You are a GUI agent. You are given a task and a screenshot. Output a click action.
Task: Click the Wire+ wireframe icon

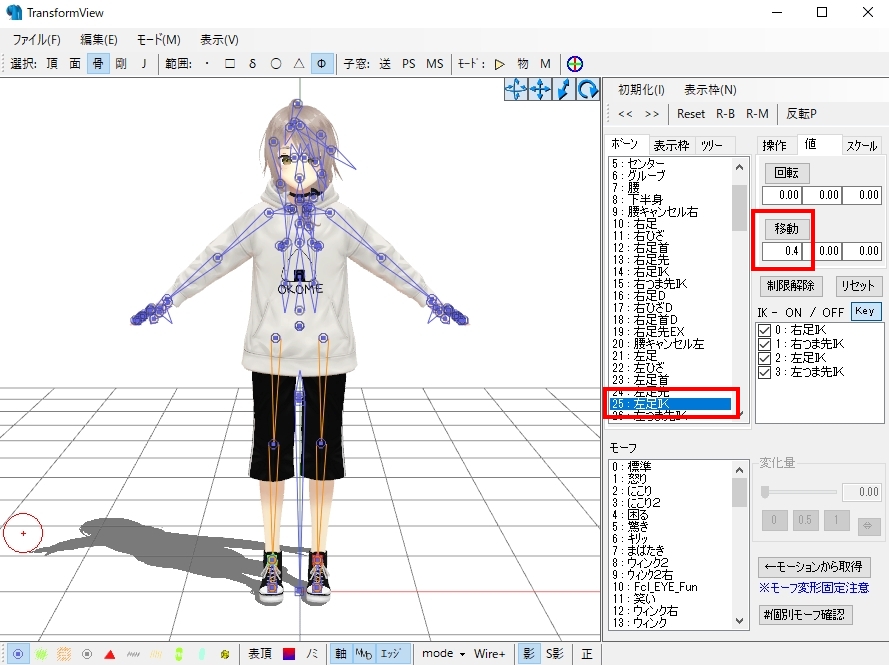pos(489,652)
